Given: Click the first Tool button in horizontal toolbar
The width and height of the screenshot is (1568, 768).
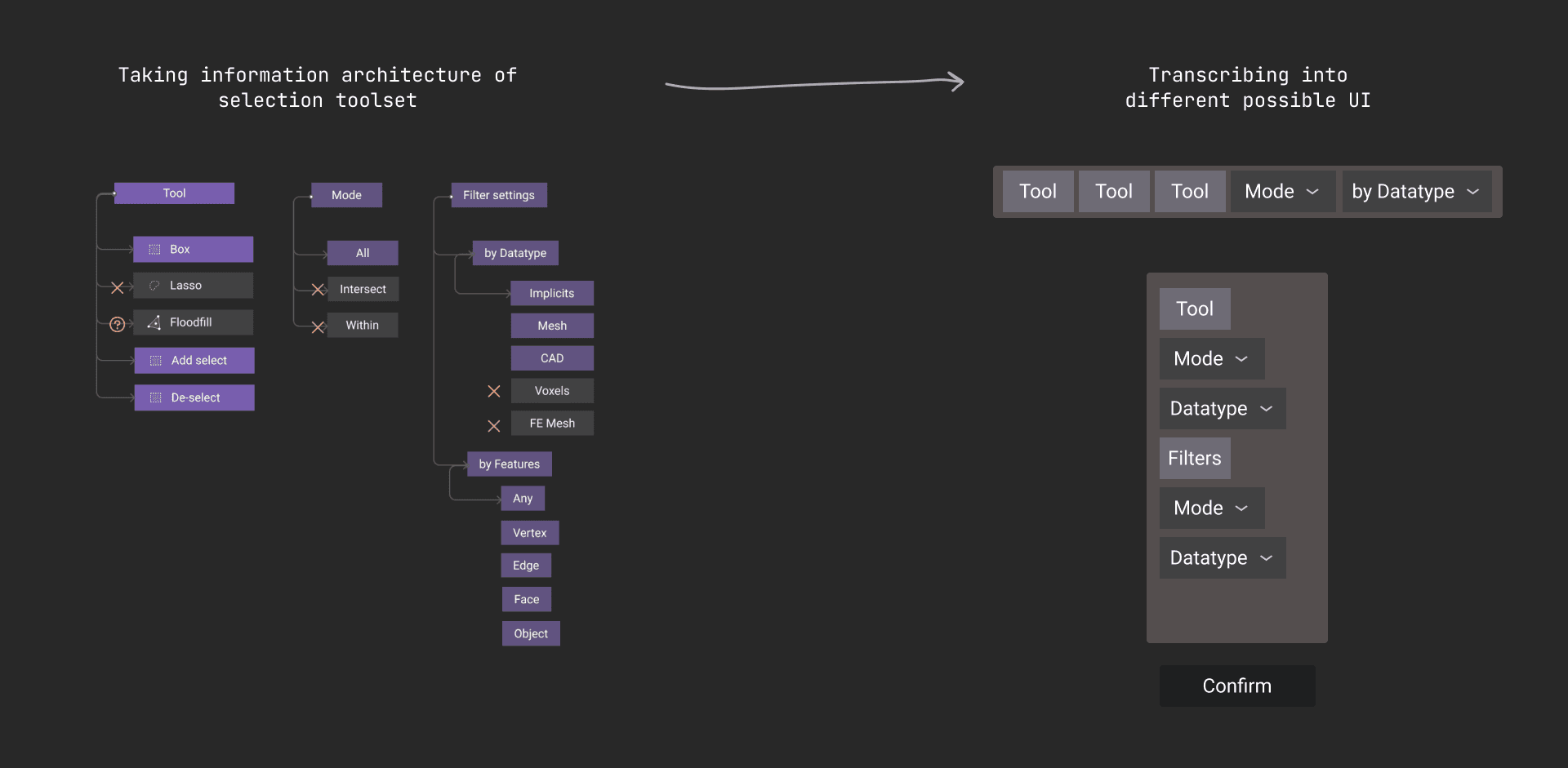Looking at the screenshot, I should click(x=1038, y=192).
